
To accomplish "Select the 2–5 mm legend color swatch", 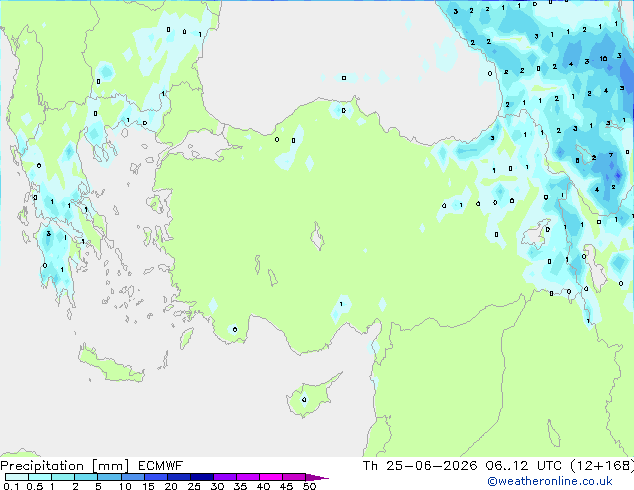I will [x=86, y=477].
